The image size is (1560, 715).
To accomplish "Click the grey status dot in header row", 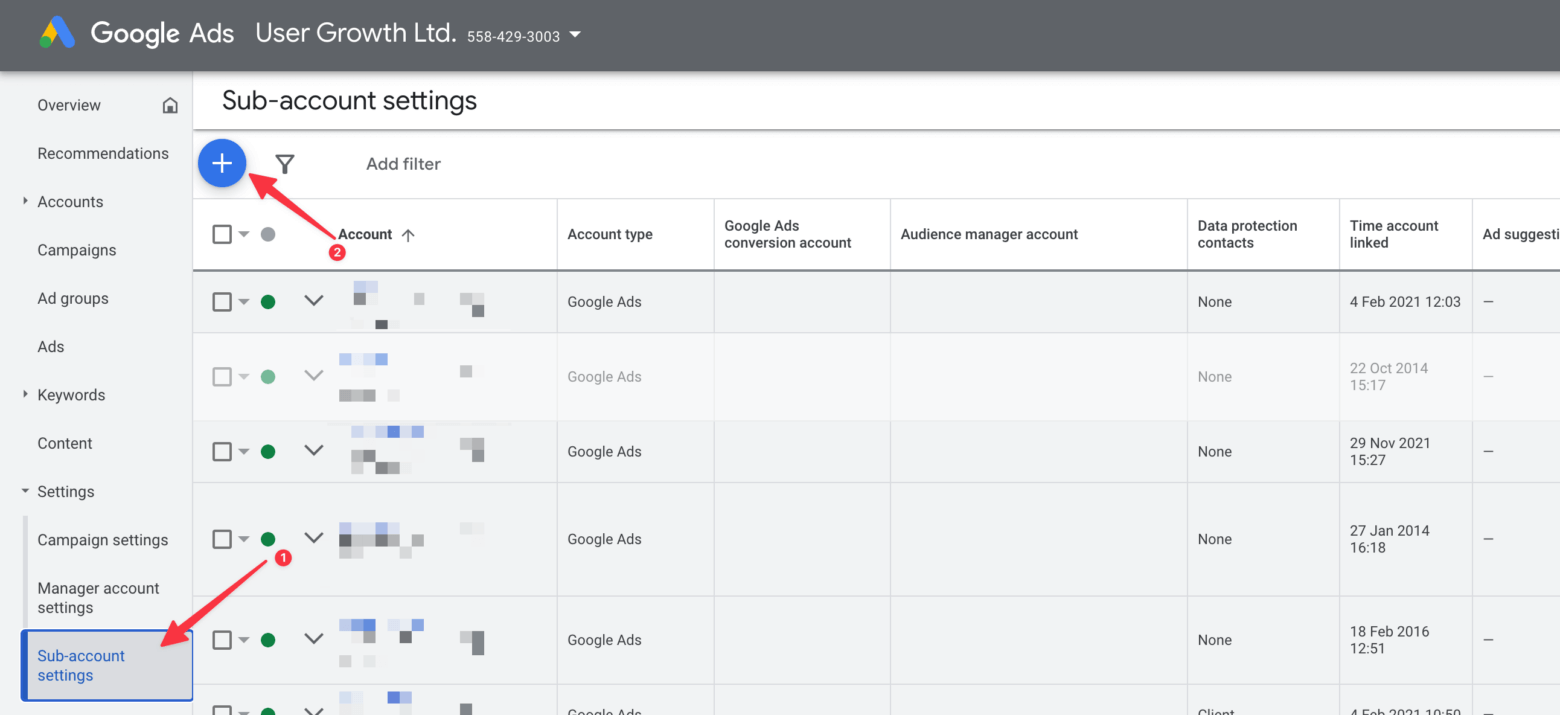I will [267, 235].
